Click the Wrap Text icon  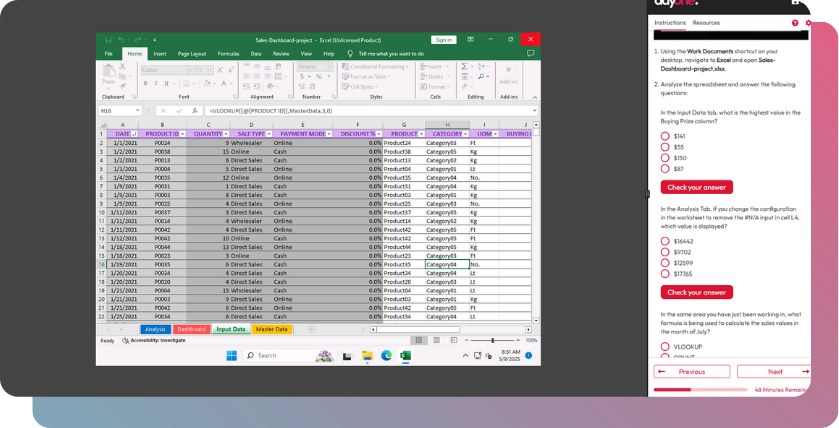[x=278, y=67]
